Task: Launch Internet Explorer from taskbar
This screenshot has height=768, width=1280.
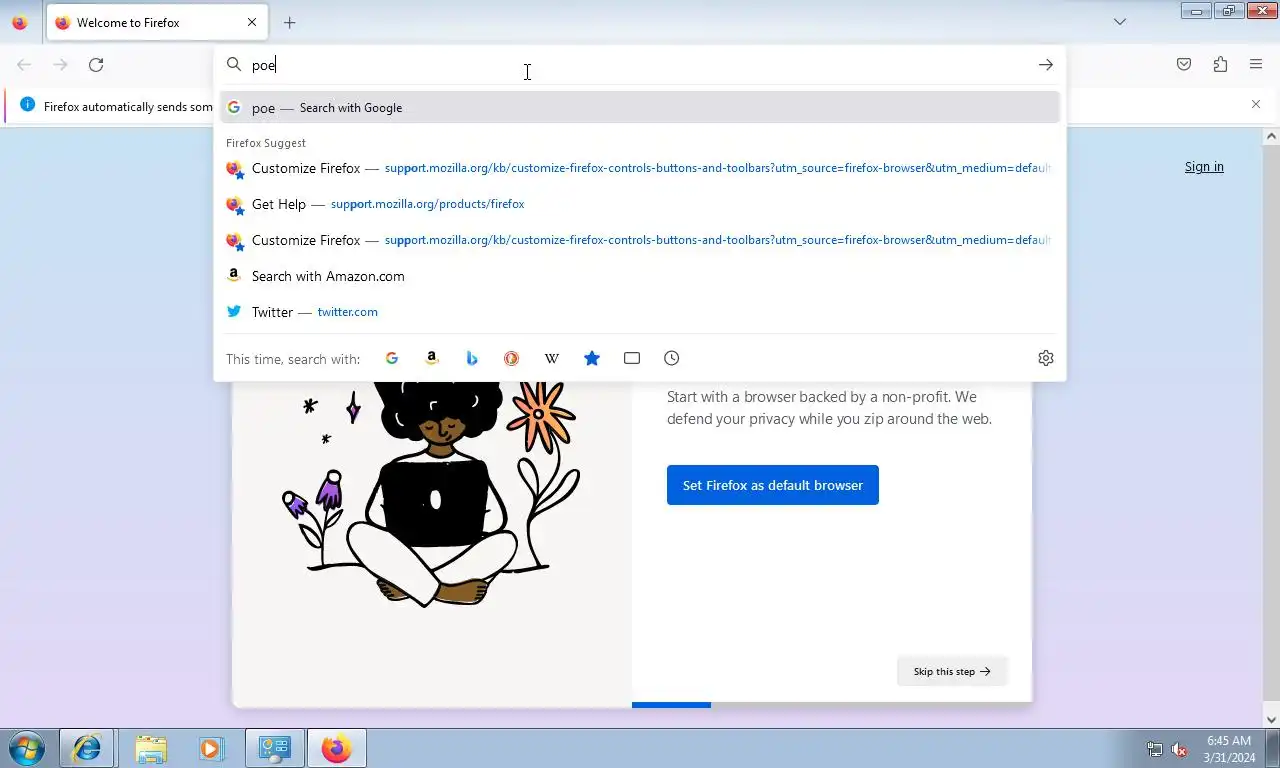Action: (x=87, y=748)
